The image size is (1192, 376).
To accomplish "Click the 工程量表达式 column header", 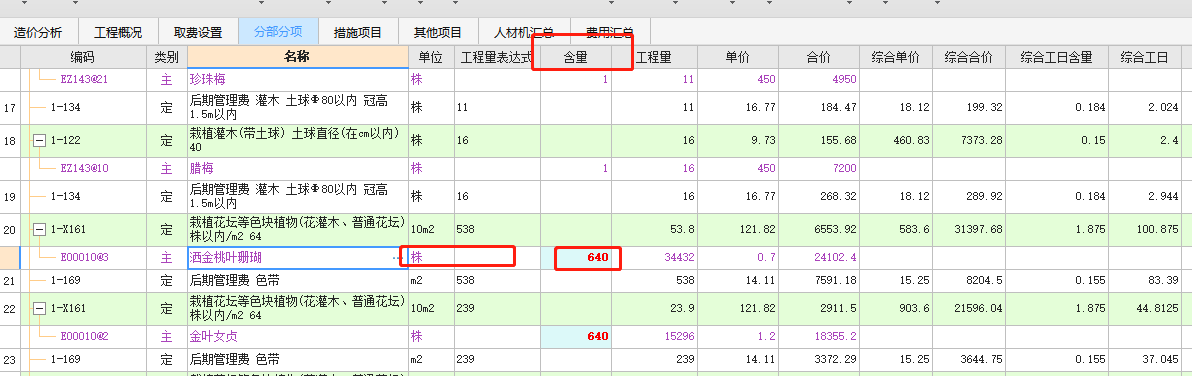I will [x=496, y=57].
